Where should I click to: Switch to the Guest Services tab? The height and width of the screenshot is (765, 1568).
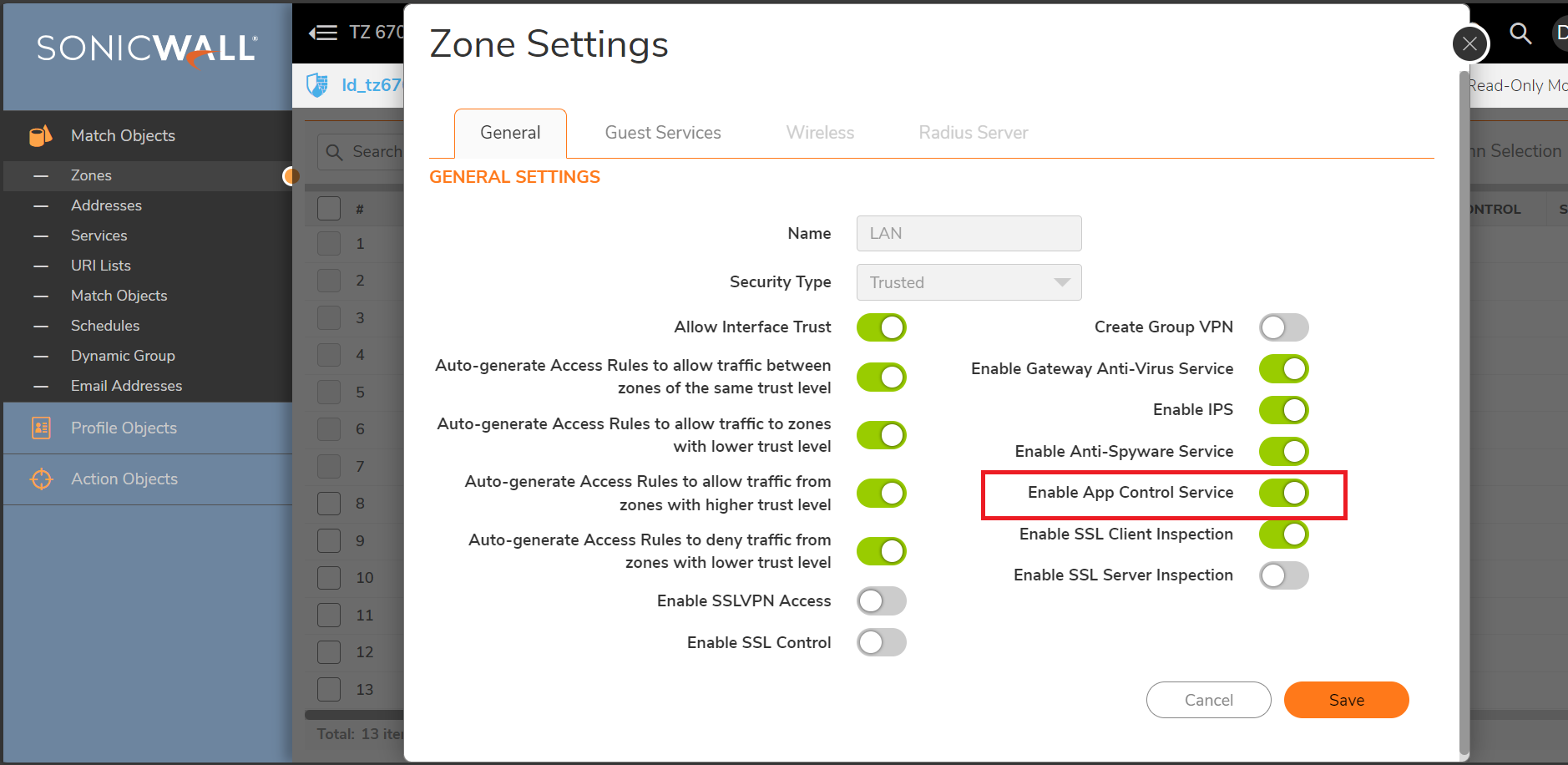pyautogui.click(x=663, y=133)
